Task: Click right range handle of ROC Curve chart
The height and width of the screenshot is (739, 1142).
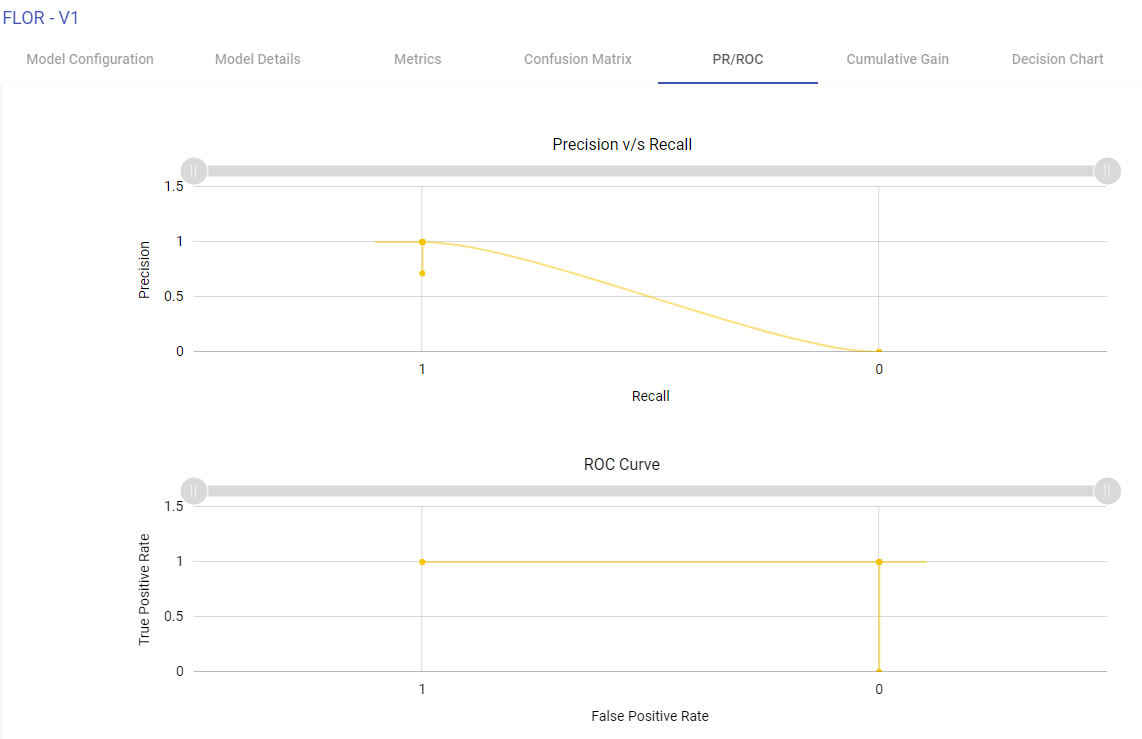Action: point(1107,491)
